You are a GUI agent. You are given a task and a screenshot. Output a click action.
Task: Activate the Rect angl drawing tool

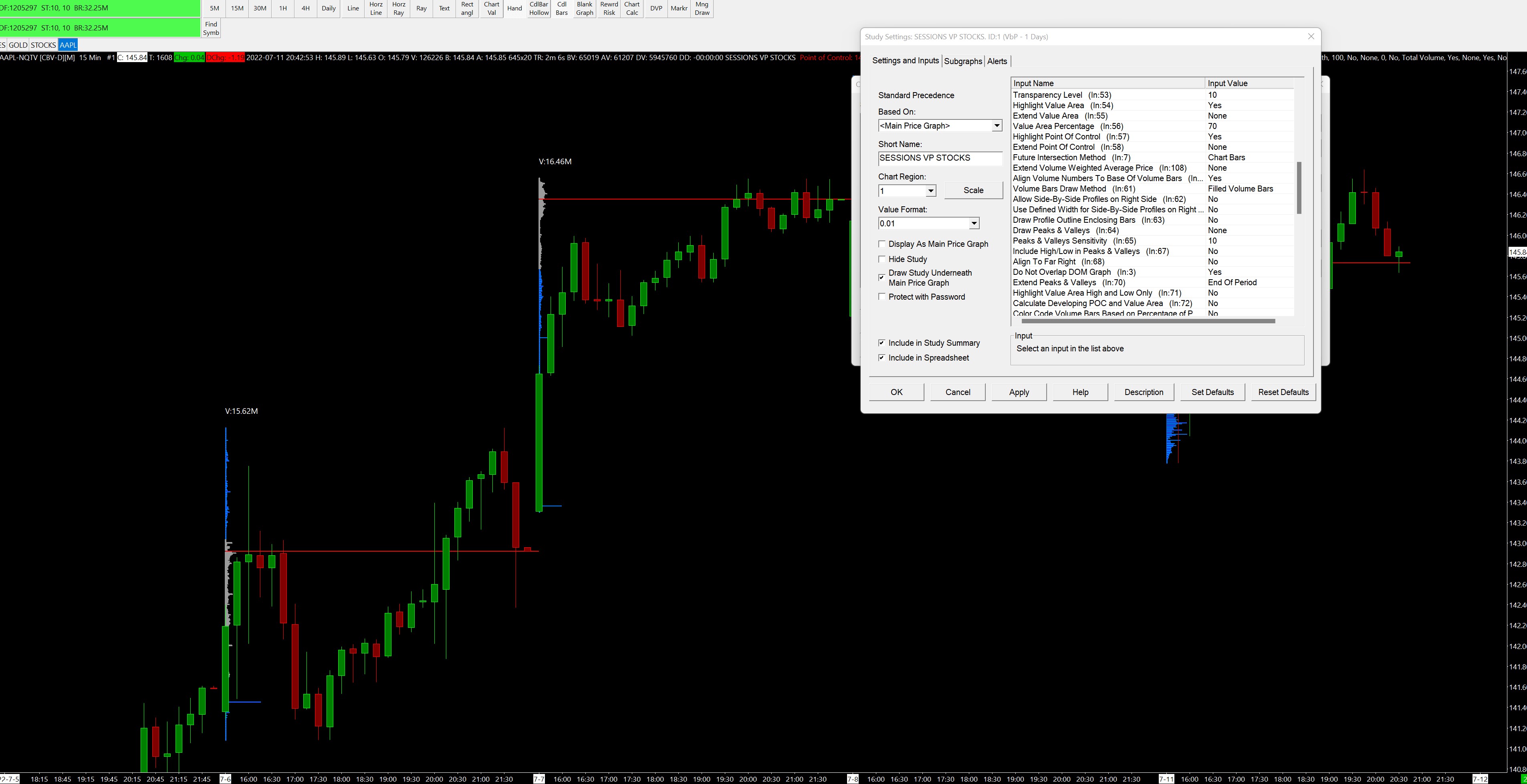[467, 8]
